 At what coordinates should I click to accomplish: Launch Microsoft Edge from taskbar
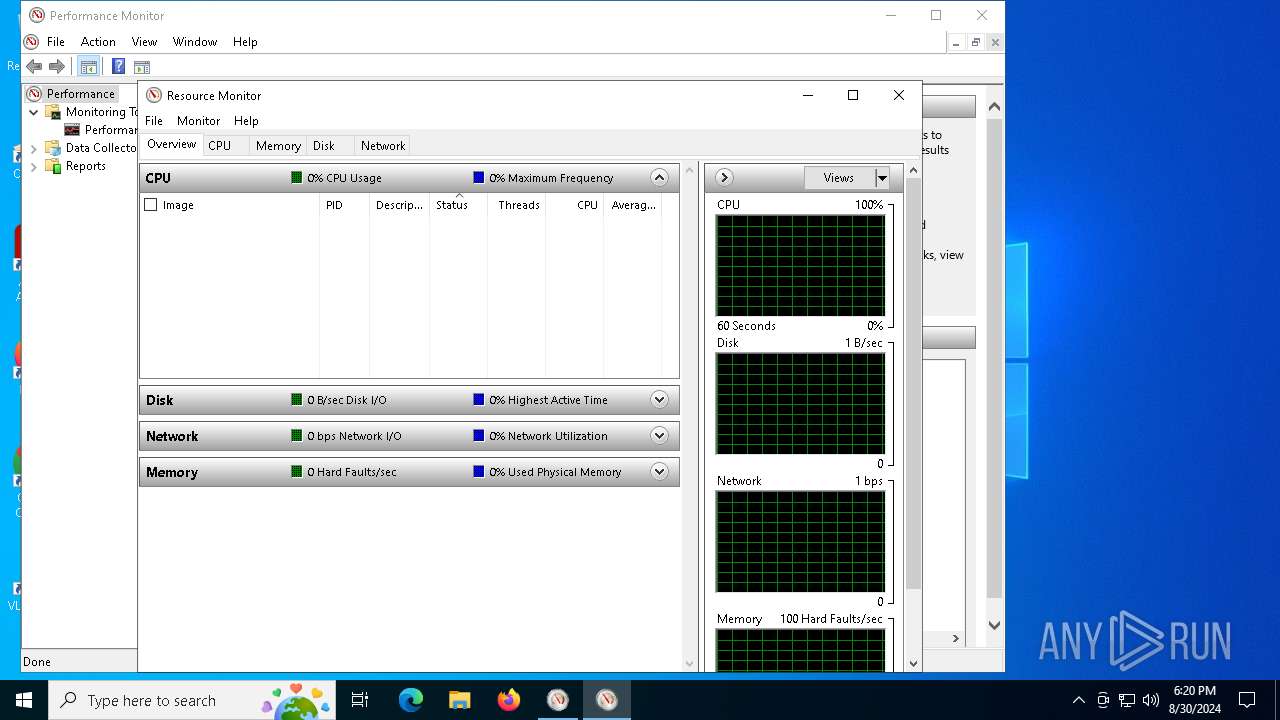pyautogui.click(x=411, y=700)
